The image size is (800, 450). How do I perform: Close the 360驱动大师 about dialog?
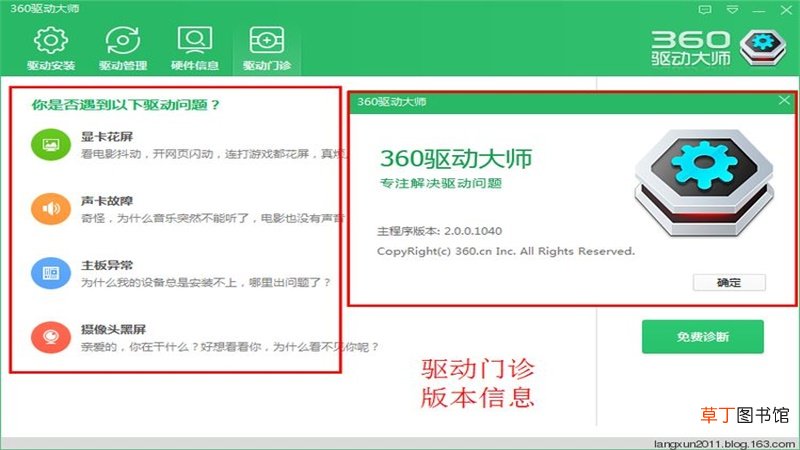coord(784,101)
